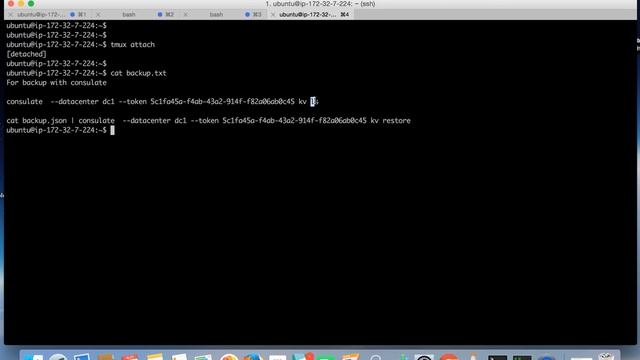Click the red close window button
The image size is (640, 360).
coord(11,4)
